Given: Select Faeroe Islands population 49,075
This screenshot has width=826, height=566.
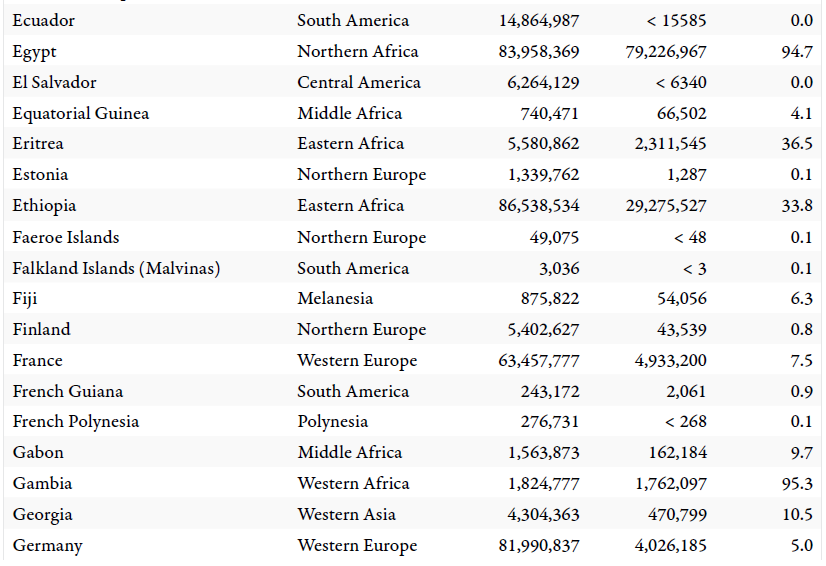Looking at the screenshot, I should pos(554,237).
